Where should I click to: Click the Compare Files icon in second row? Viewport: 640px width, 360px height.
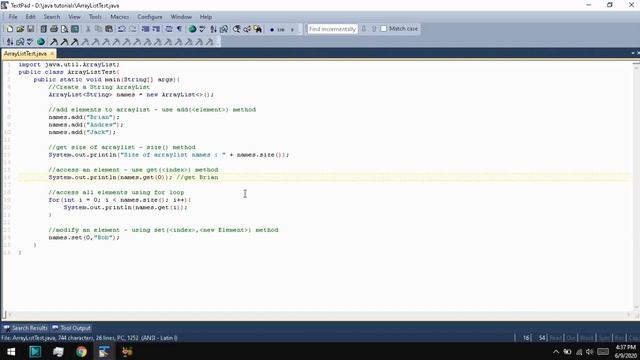pyautogui.click(x=20, y=42)
